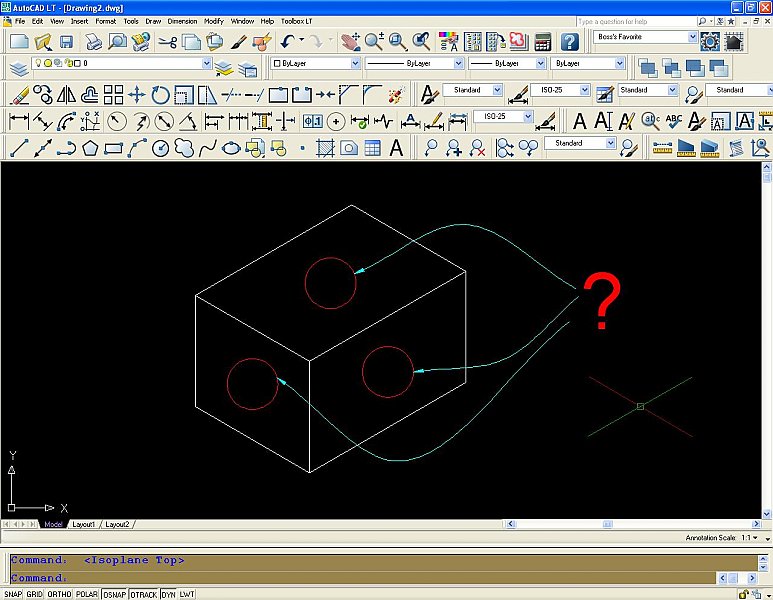
Task: Click the Window menu
Action: tap(243, 21)
